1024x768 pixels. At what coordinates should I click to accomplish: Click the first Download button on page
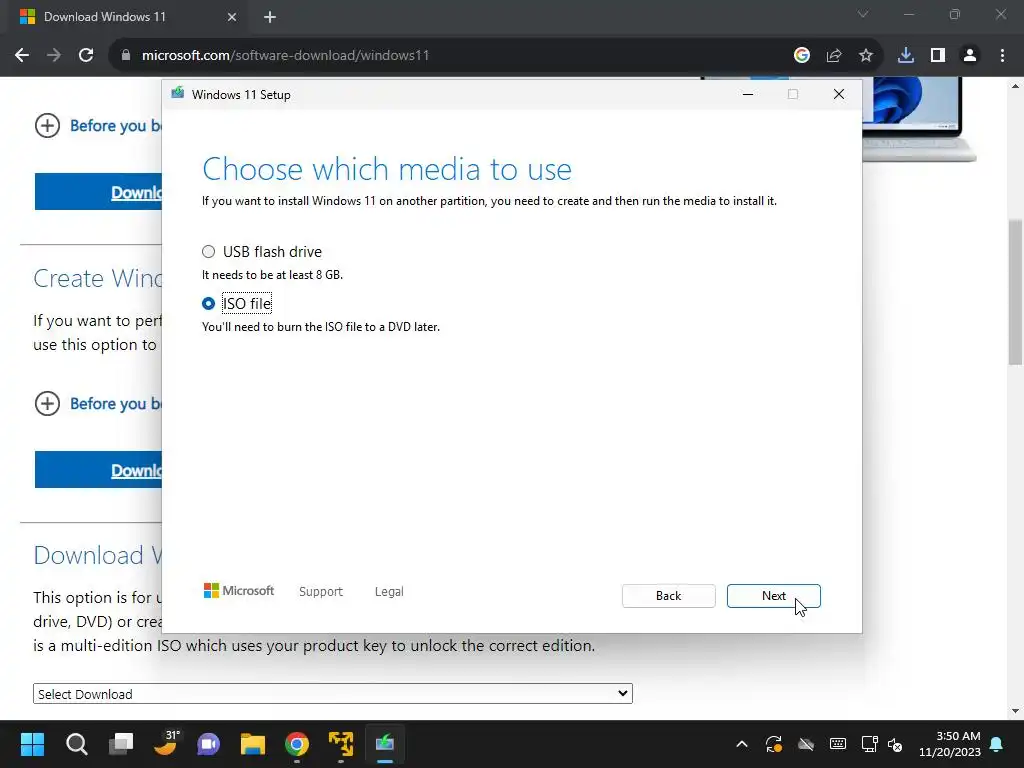click(98, 192)
